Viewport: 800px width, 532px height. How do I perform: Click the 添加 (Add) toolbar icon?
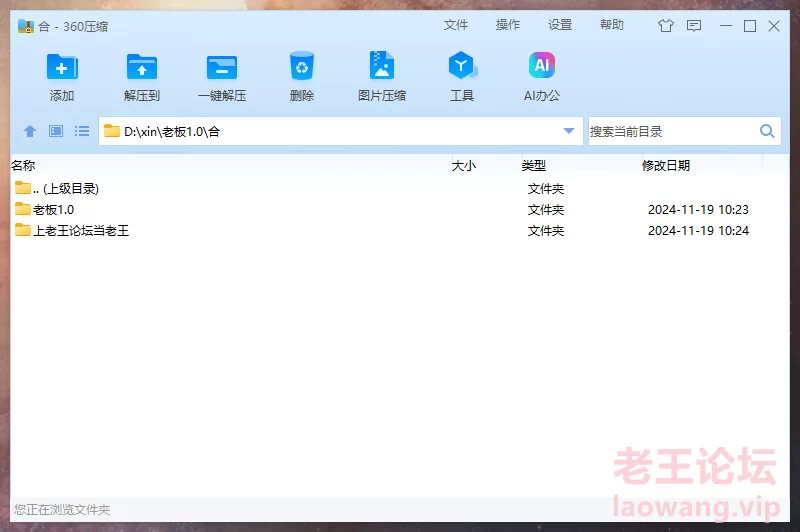coord(62,67)
